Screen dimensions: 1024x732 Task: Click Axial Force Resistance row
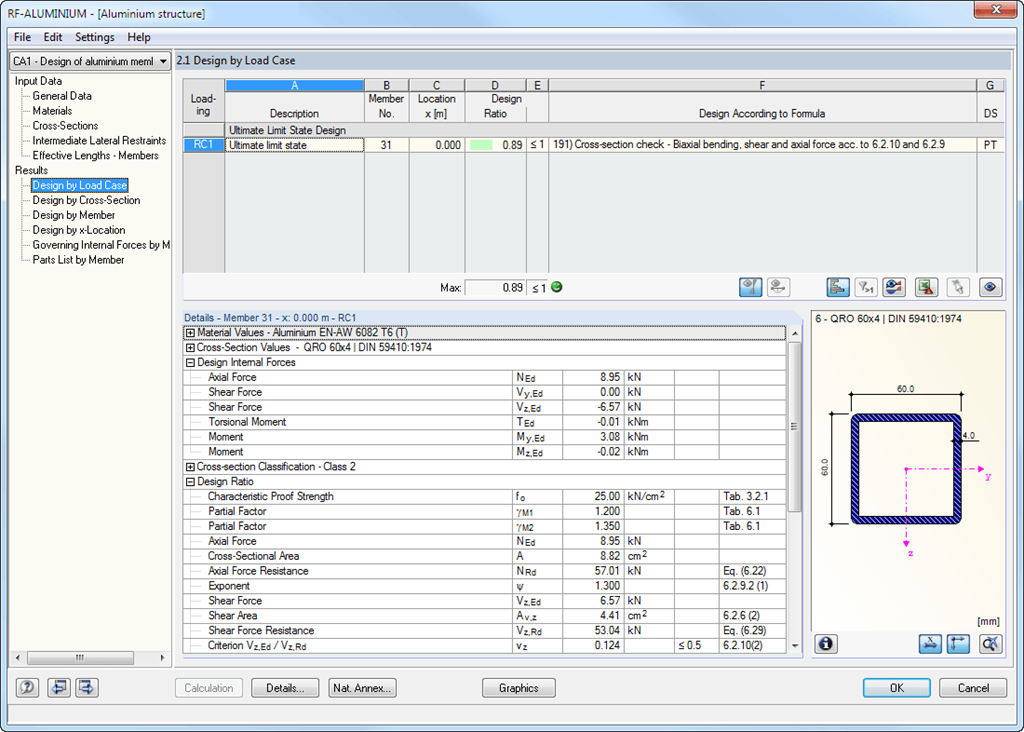[x=485, y=571]
